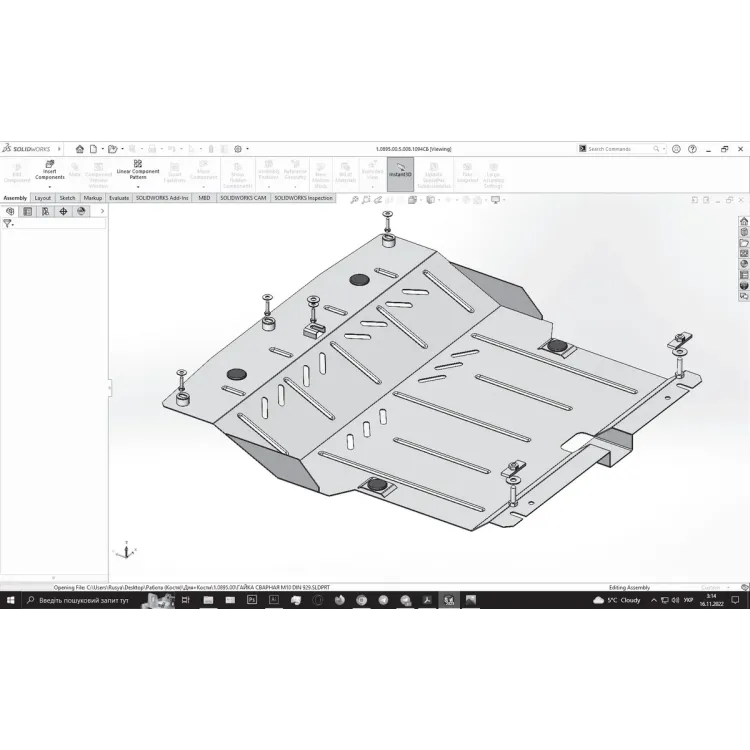Screen dimensions: 750x750
Task: Open Custom Properties icon in task pane
Action: pyautogui.click(x=744, y=275)
